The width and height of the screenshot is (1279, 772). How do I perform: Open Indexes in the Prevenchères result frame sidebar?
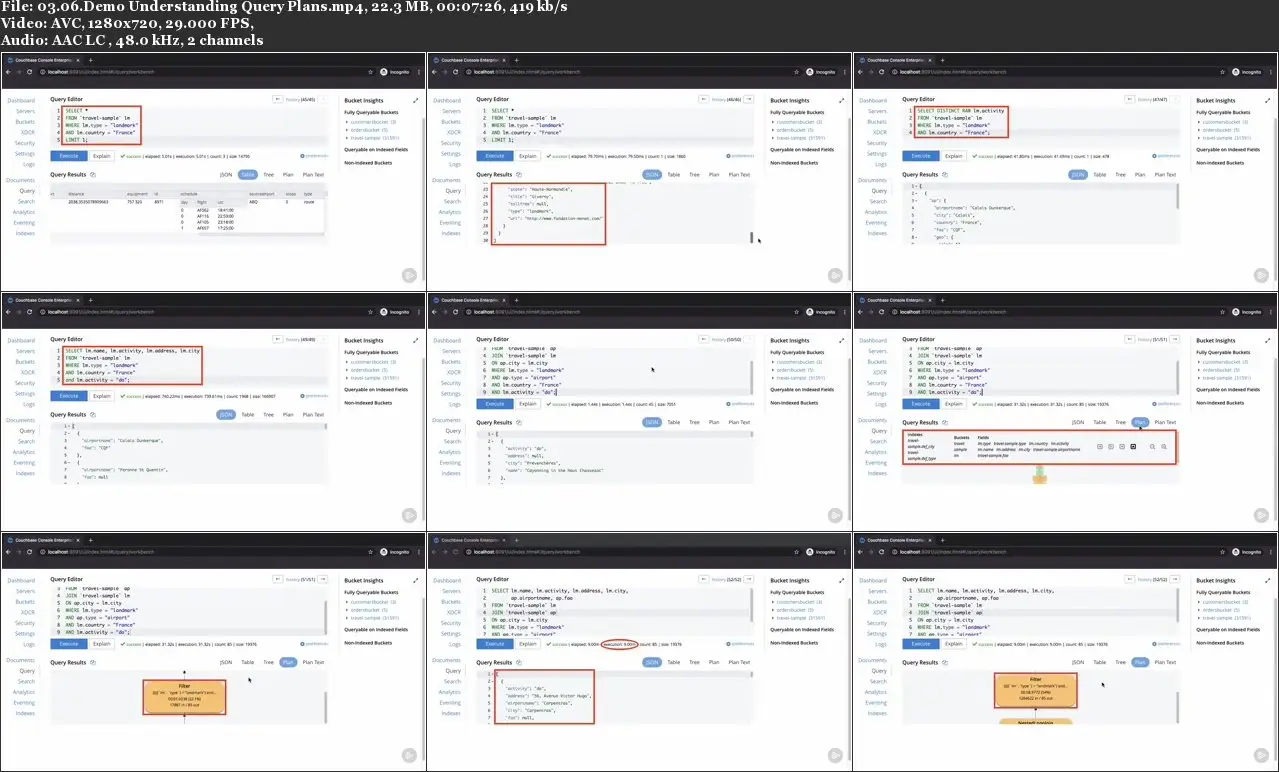(453, 473)
